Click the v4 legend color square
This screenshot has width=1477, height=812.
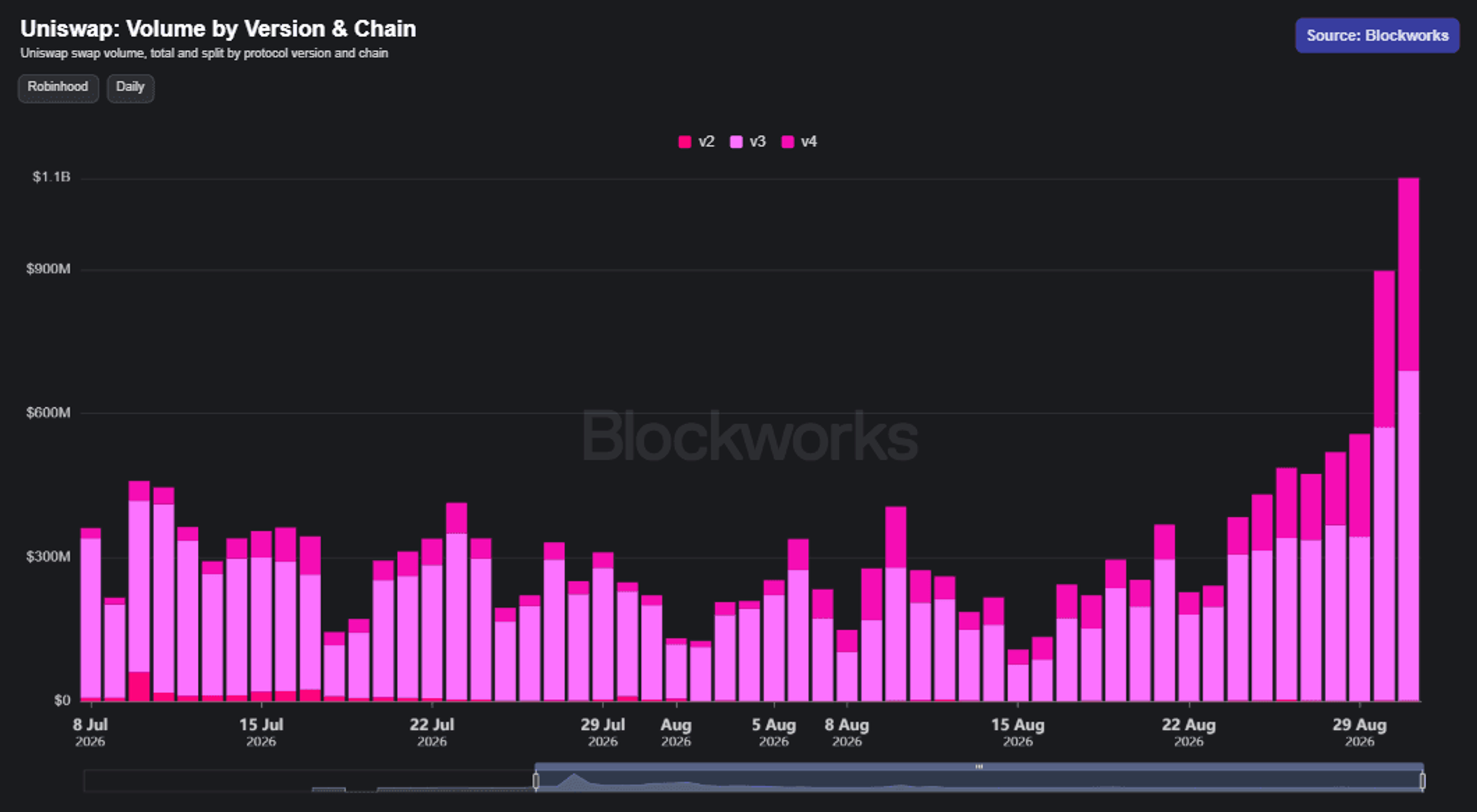pyautogui.click(x=787, y=142)
